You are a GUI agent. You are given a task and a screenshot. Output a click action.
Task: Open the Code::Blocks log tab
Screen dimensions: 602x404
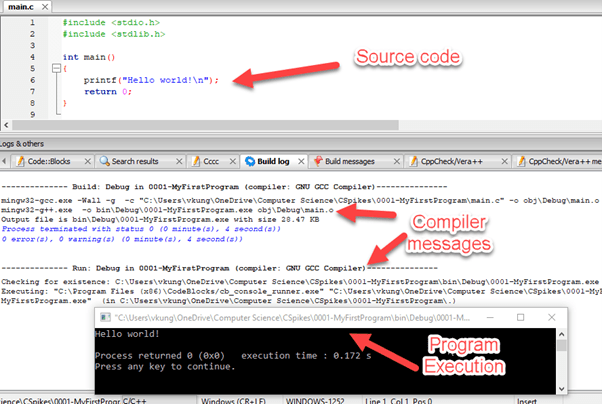[49, 160]
